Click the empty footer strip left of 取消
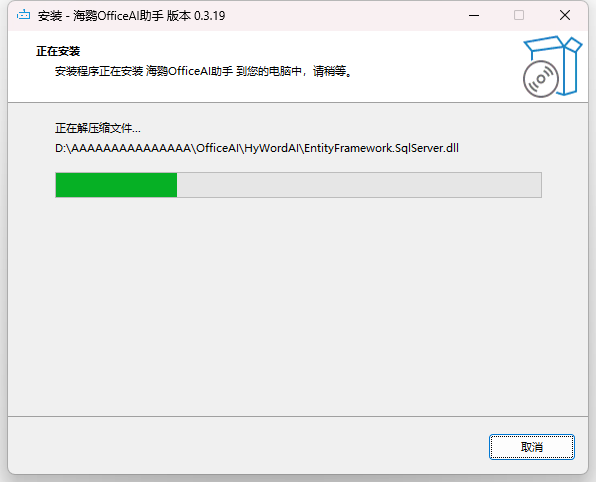Viewport: 596px width, 482px height. 247,446
